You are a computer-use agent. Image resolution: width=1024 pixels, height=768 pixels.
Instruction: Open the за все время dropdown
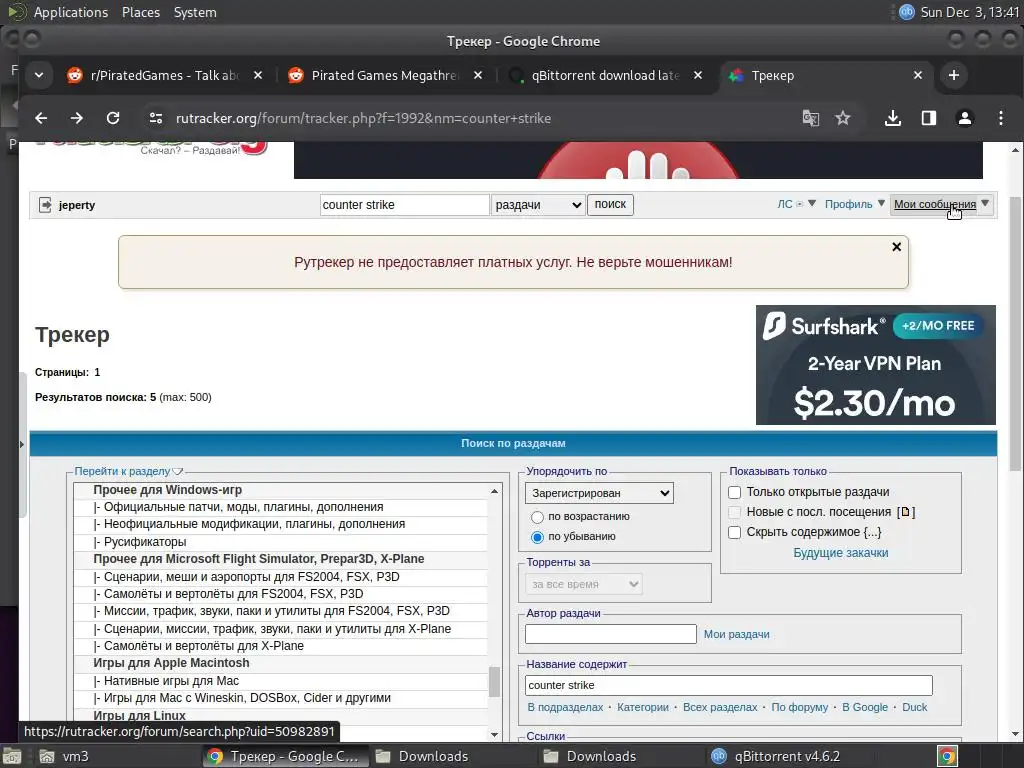click(583, 584)
